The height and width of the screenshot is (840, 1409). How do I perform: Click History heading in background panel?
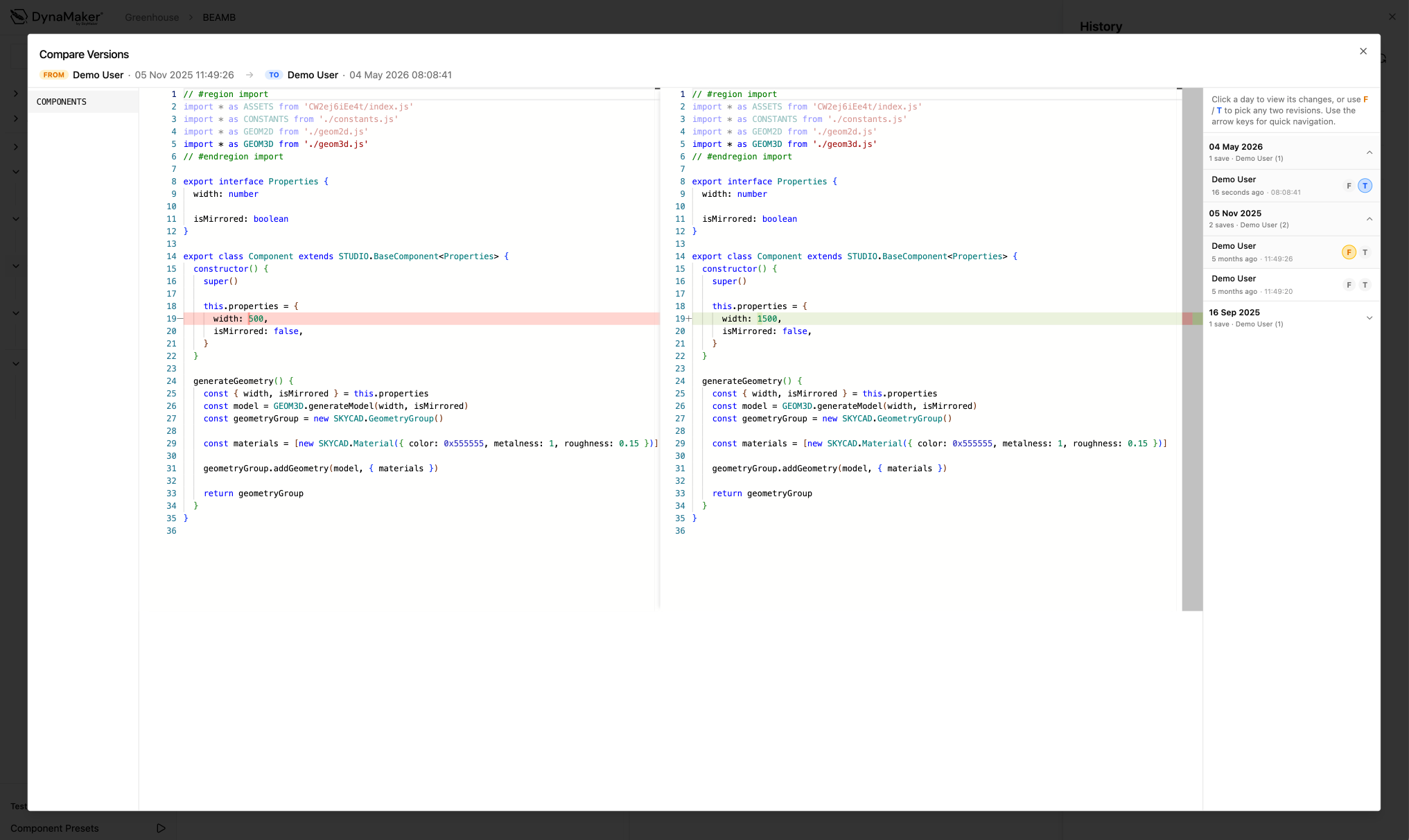1101,26
